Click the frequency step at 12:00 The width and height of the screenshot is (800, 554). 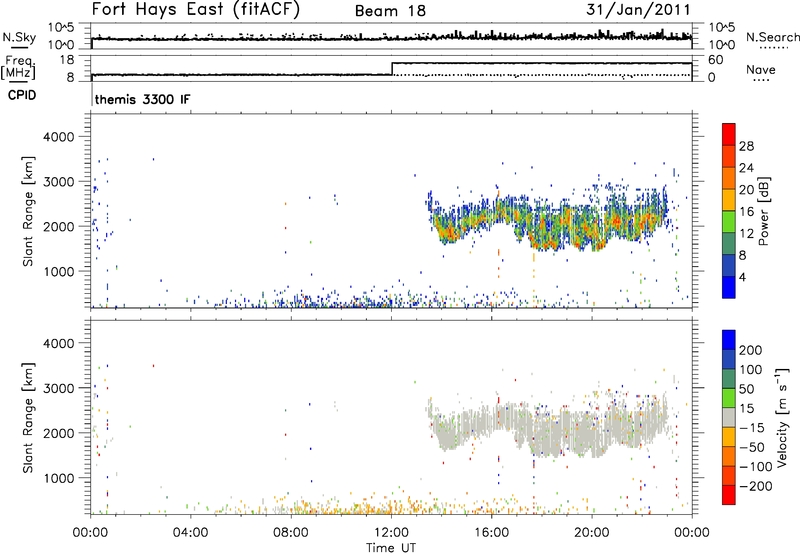click(392, 69)
